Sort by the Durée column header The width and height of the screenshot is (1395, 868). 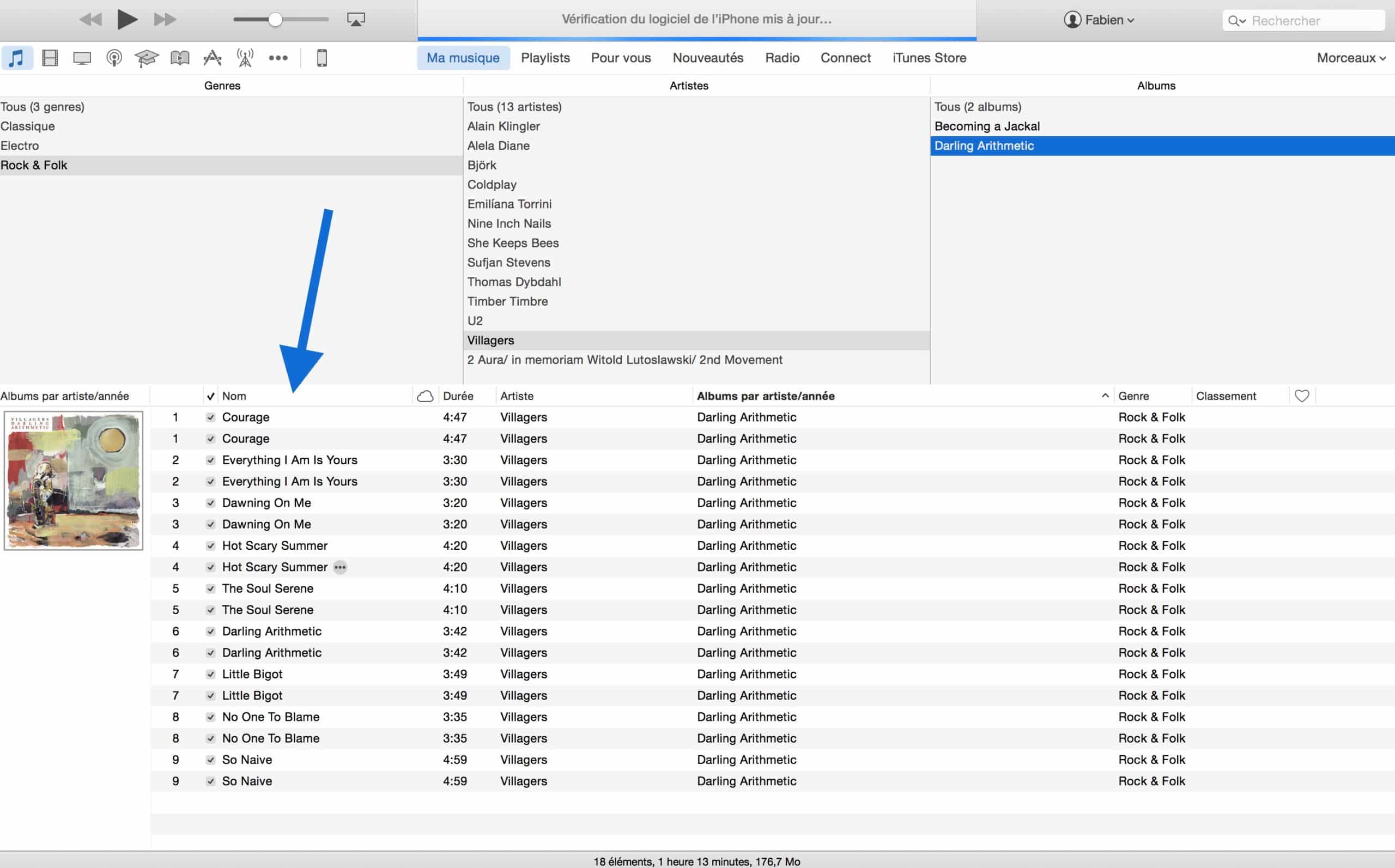pyautogui.click(x=466, y=396)
